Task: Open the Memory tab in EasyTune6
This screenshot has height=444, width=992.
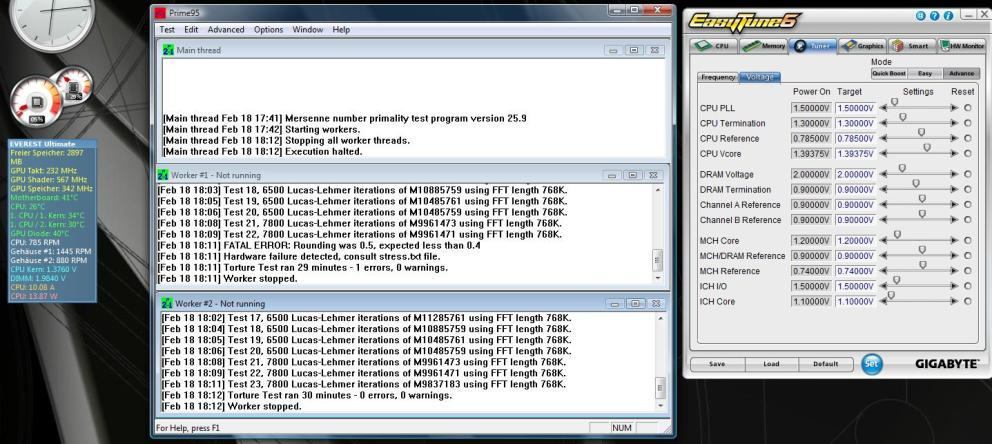Action: [x=764, y=46]
